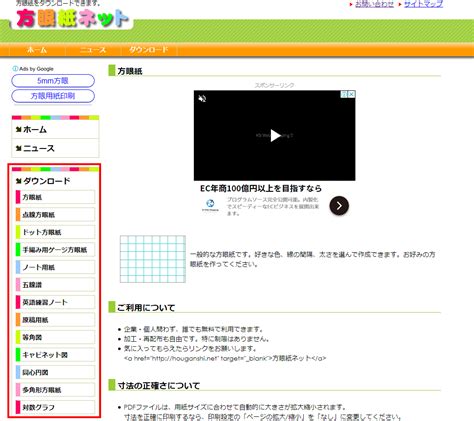Open 原稿用紙 in the sidebar menu
Viewport: 474px width, 421px height.
pyautogui.click(x=55, y=320)
